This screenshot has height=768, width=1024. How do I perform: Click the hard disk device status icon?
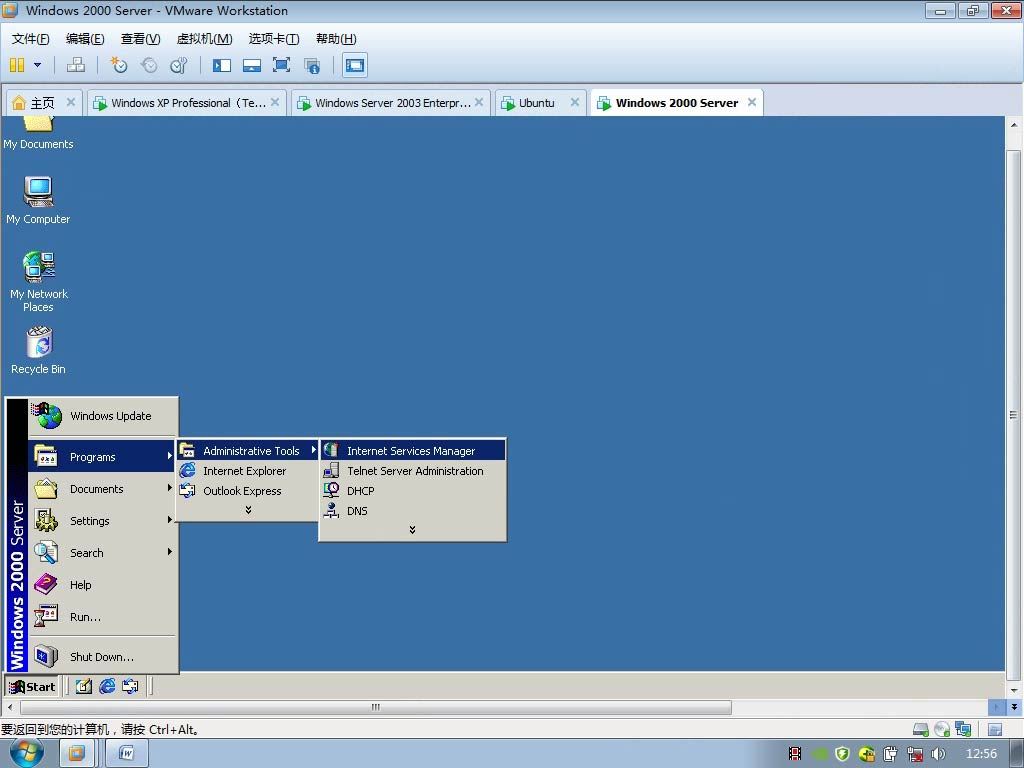click(x=921, y=729)
